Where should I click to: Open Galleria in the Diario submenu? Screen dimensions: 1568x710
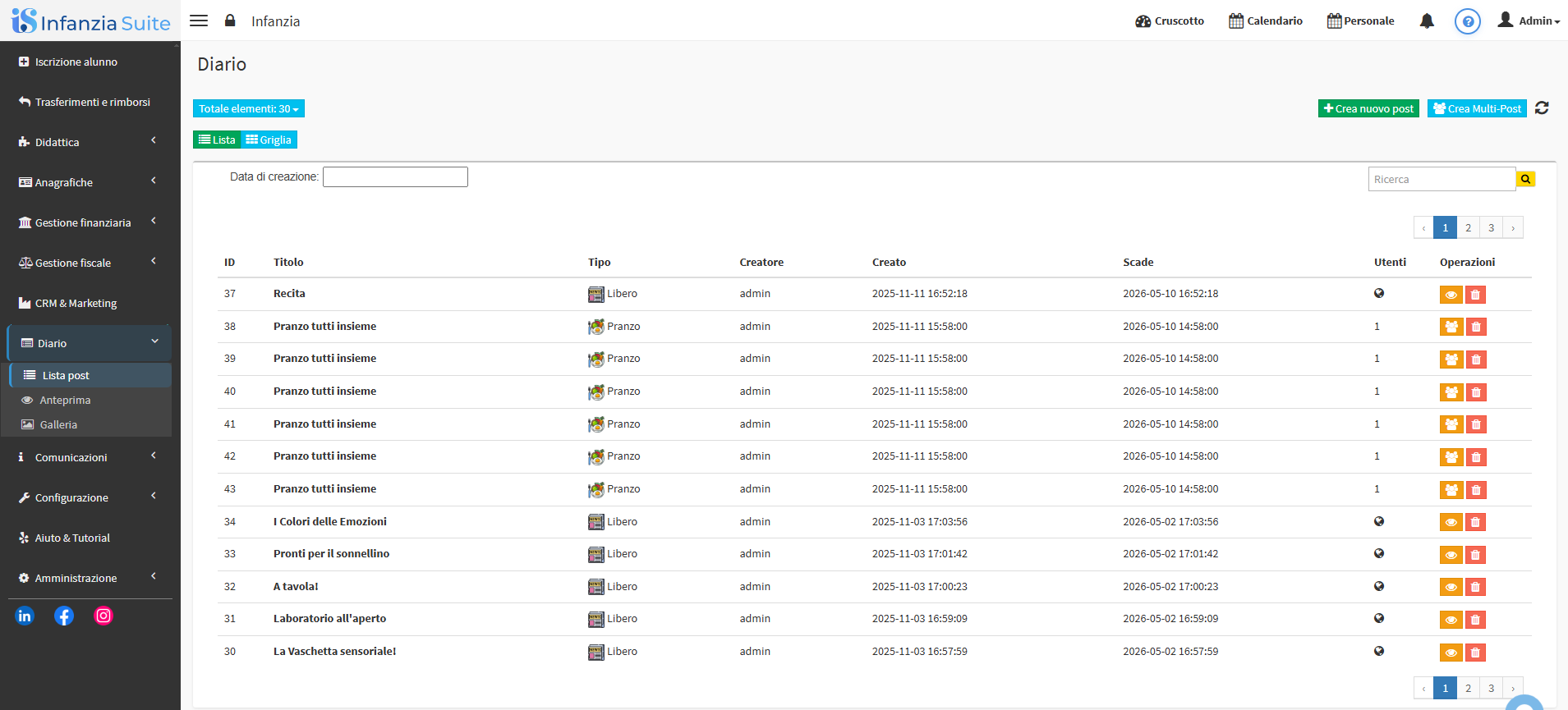point(58,424)
